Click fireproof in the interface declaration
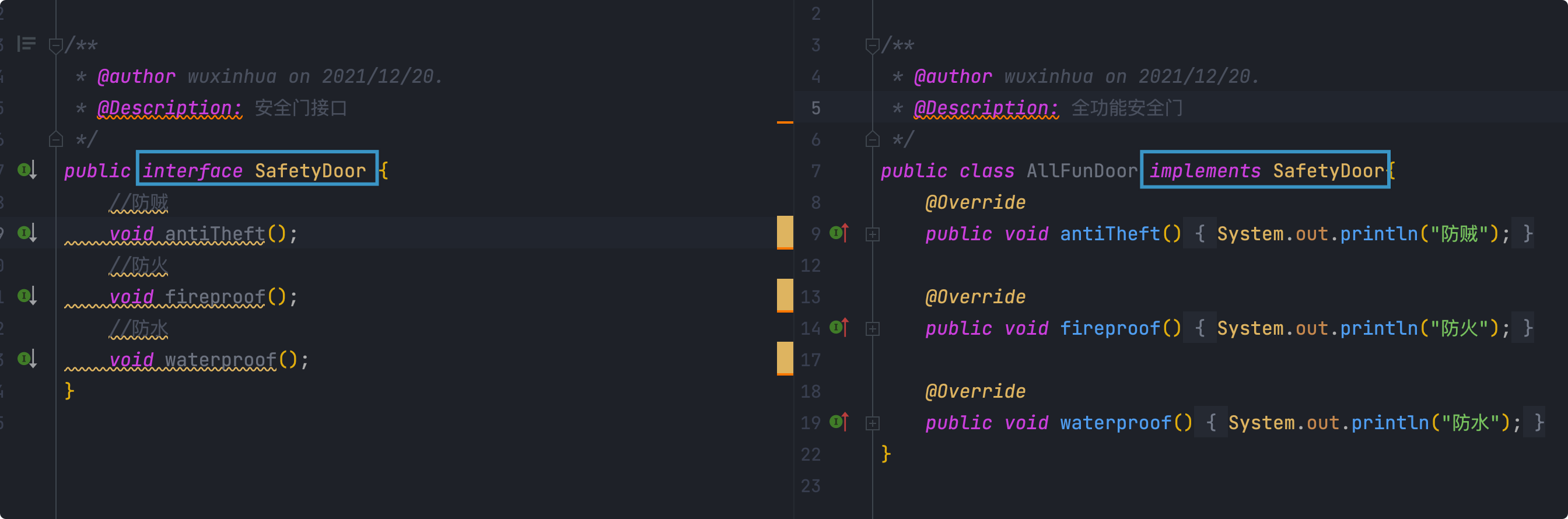The image size is (1568, 519). click(x=215, y=297)
